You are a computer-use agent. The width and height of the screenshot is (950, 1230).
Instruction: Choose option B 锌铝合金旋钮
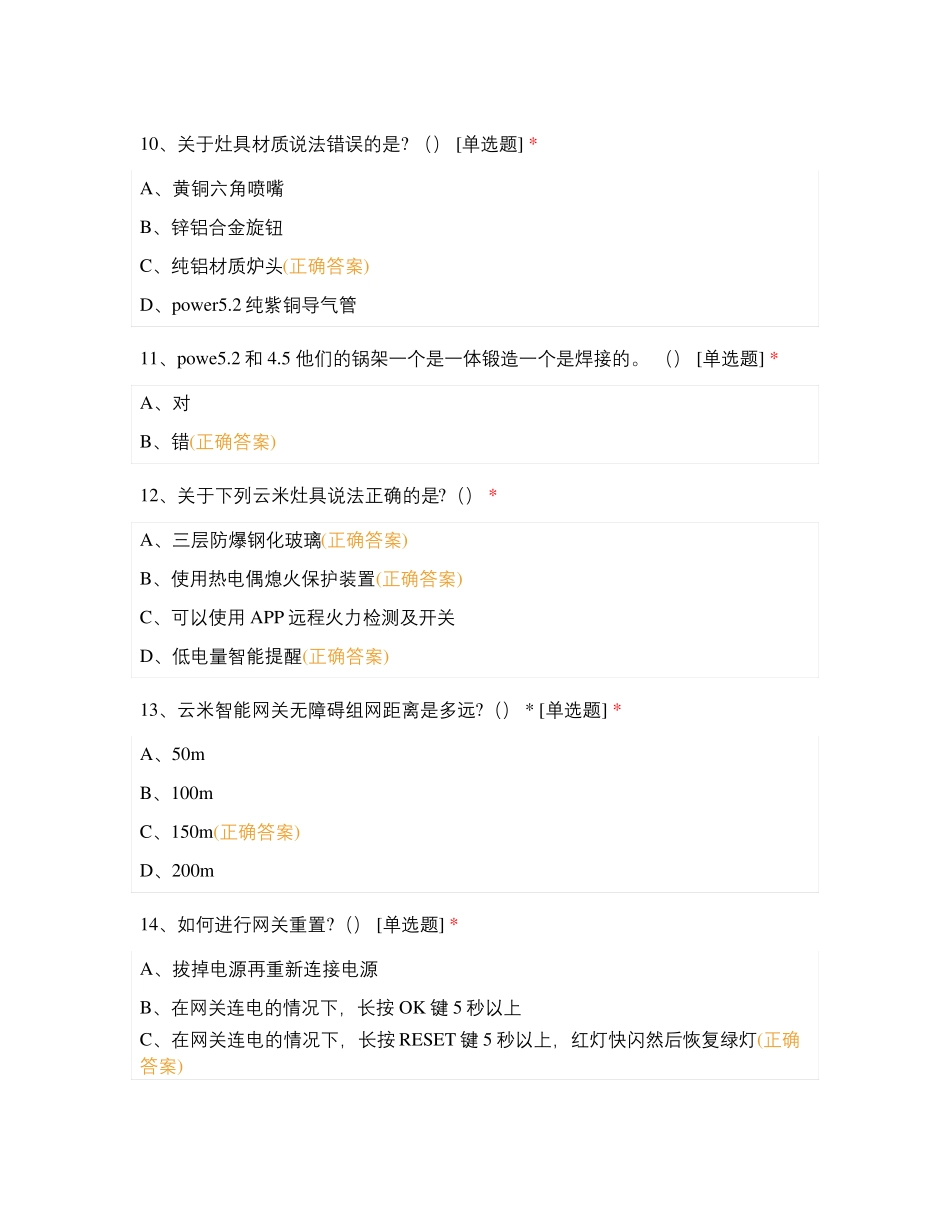point(212,228)
